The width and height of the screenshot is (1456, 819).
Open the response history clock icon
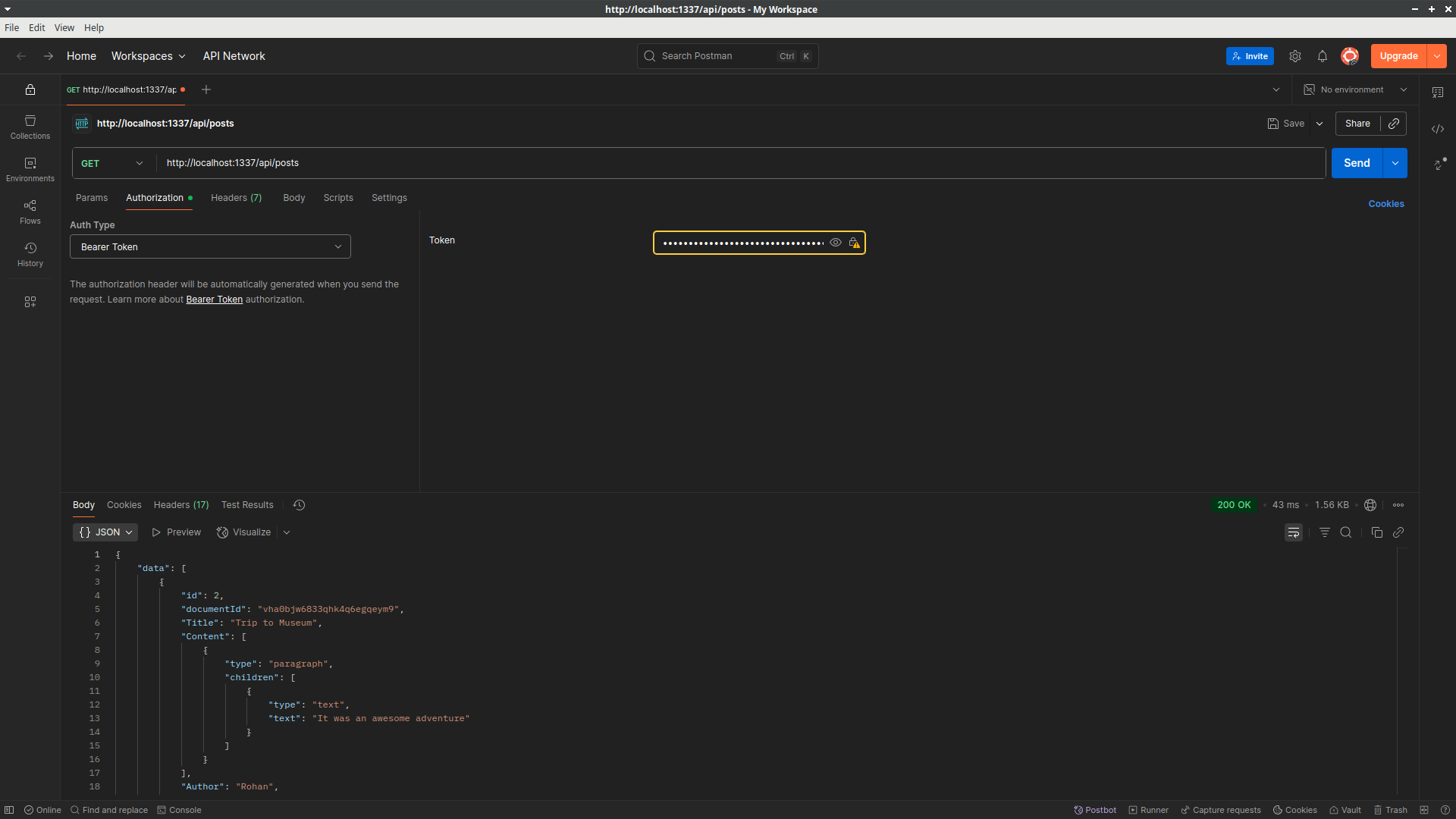pyautogui.click(x=300, y=505)
